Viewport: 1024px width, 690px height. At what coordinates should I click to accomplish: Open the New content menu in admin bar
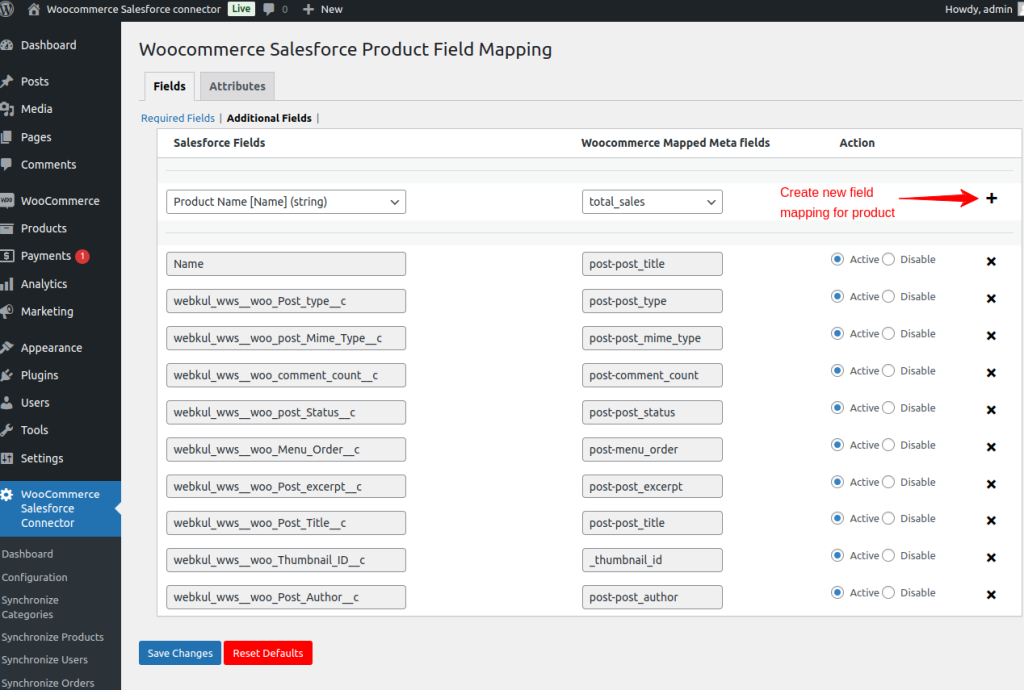tap(322, 9)
